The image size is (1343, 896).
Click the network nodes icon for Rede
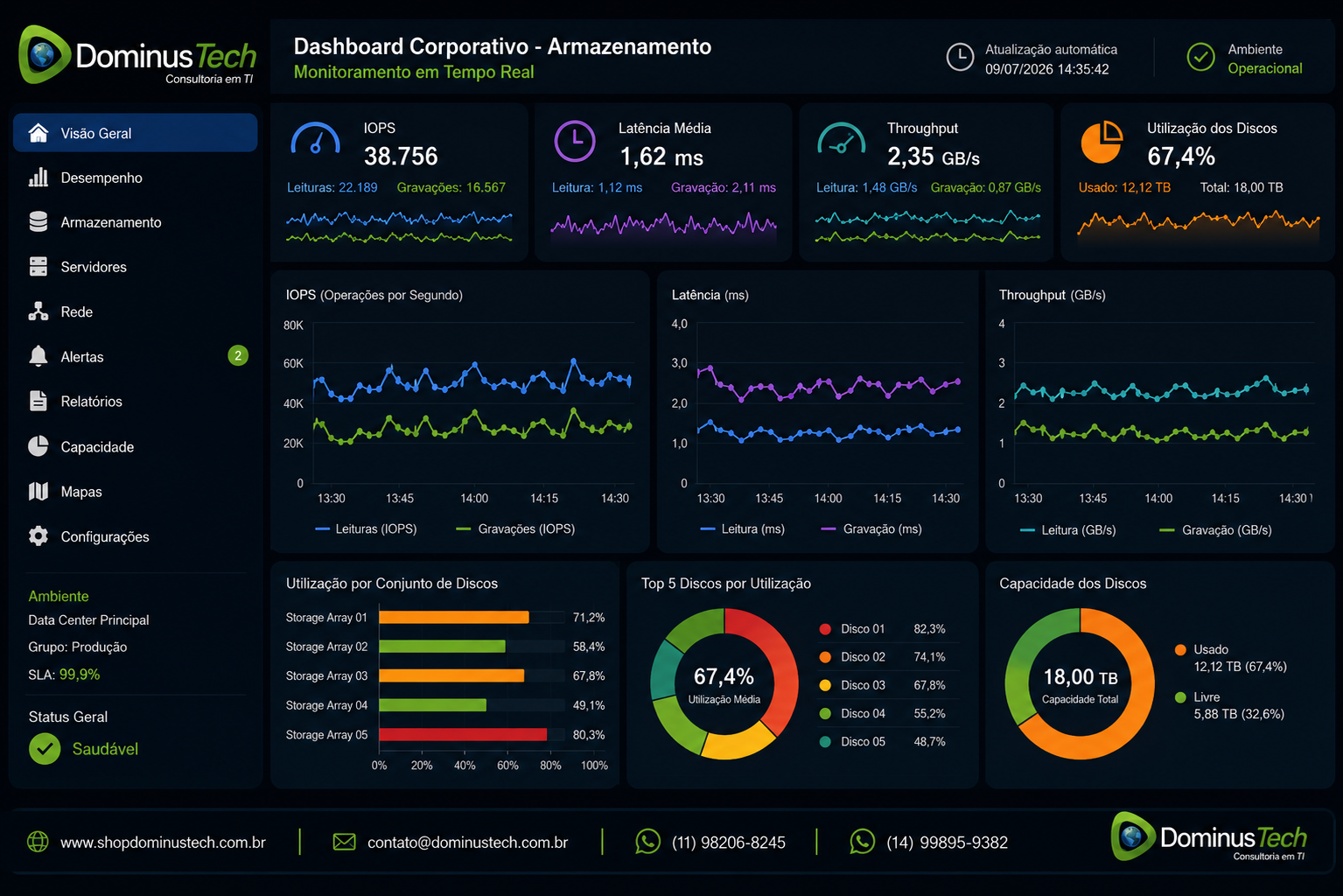(x=38, y=311)
